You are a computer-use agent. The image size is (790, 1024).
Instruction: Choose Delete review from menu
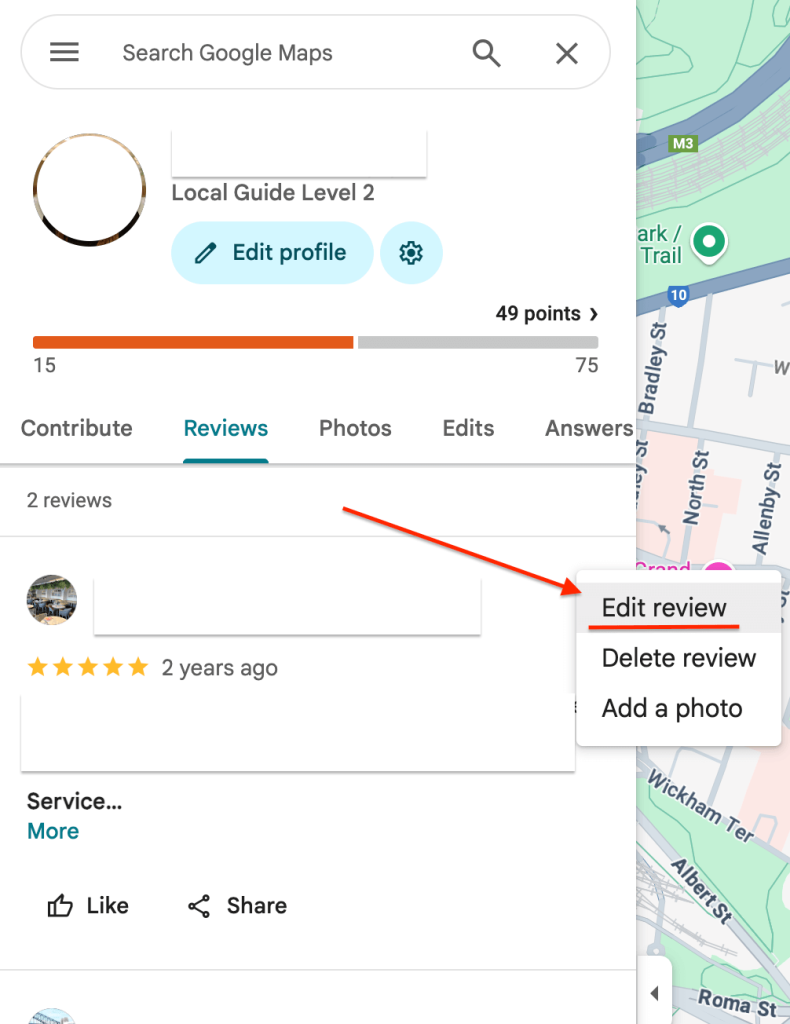tap(679, 658)
